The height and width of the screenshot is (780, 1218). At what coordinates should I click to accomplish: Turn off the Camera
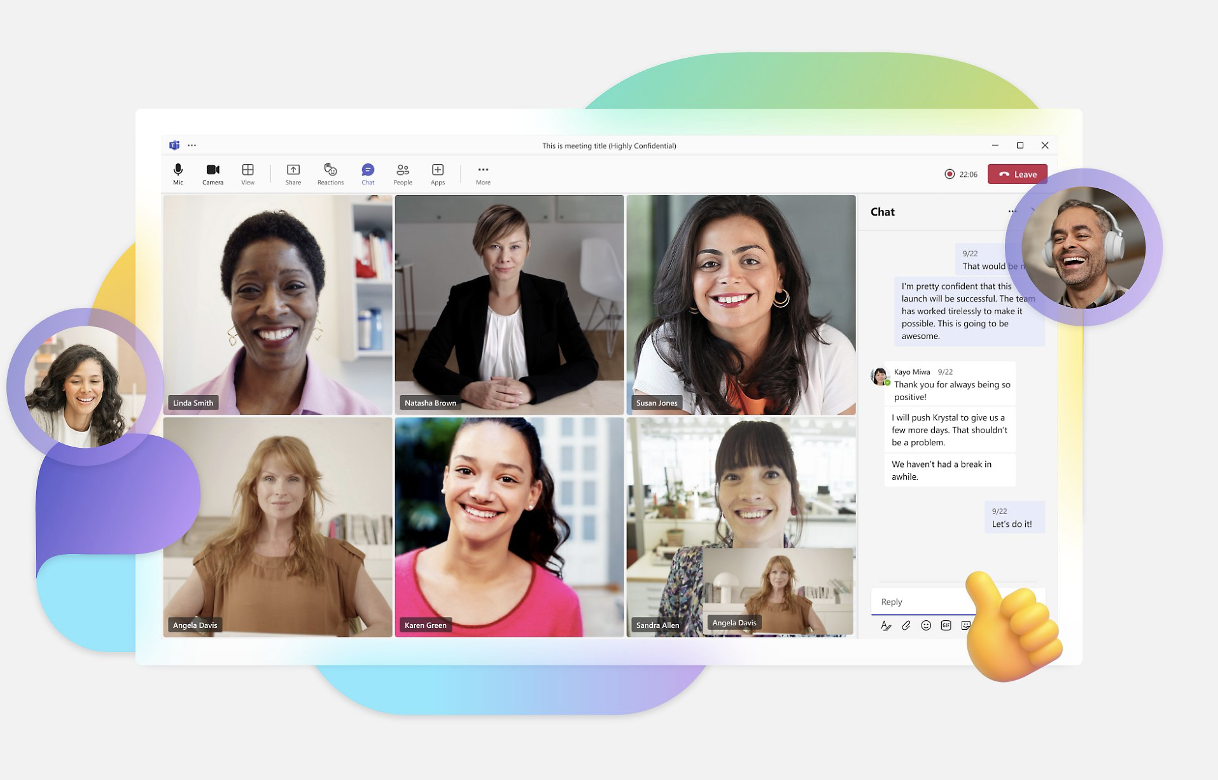[x=212, y=173]
